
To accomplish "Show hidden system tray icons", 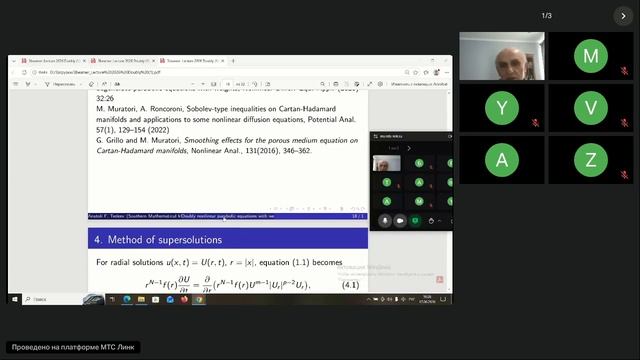I will 368,299.
